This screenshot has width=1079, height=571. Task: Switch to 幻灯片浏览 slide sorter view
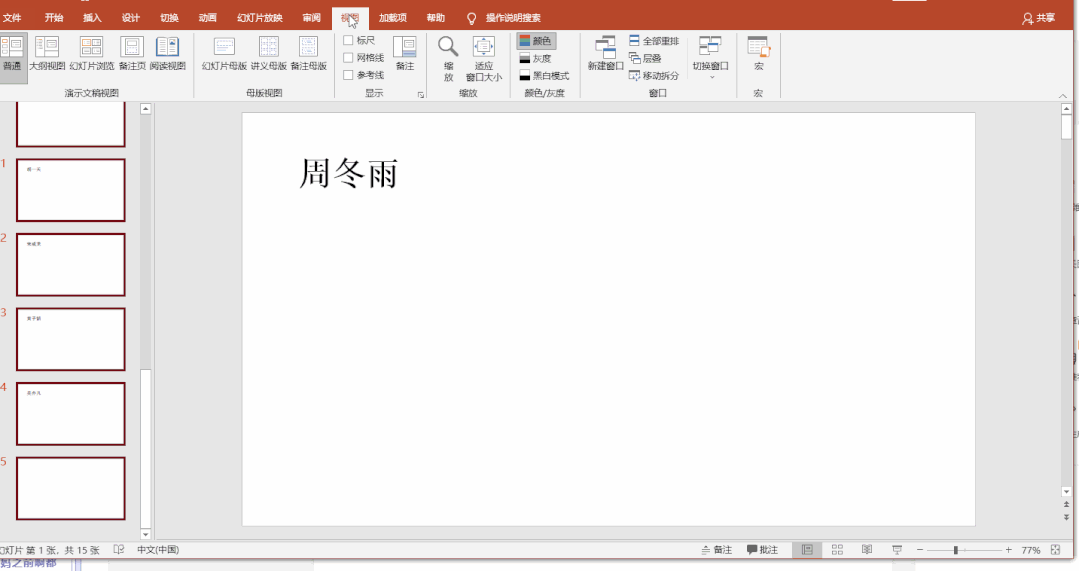[91, 53]
